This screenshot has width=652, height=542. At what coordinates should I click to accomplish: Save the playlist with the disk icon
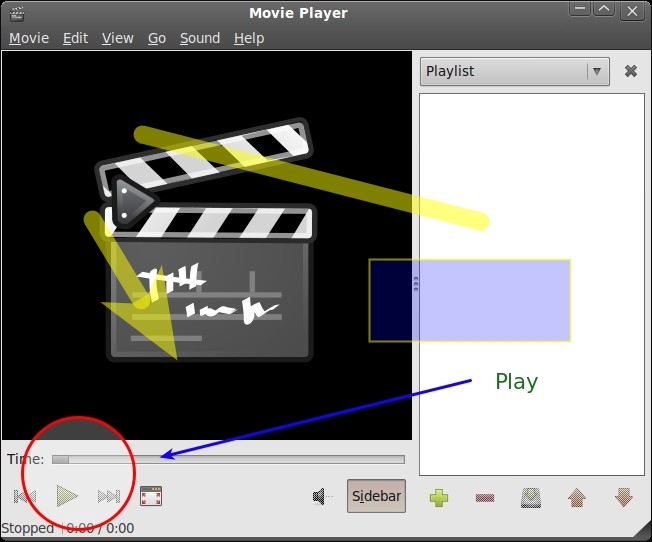coord(531,497)
